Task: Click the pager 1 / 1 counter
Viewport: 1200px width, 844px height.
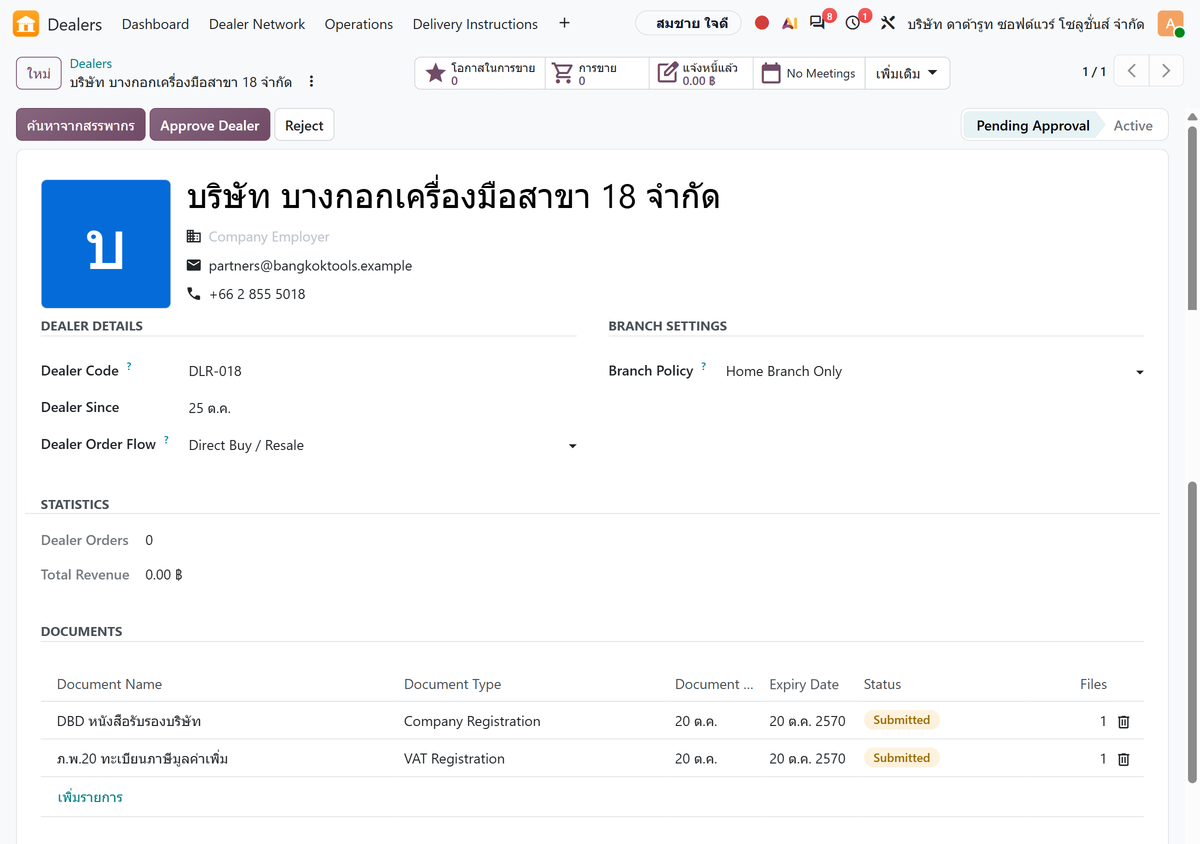Action: pos(1094,72)
